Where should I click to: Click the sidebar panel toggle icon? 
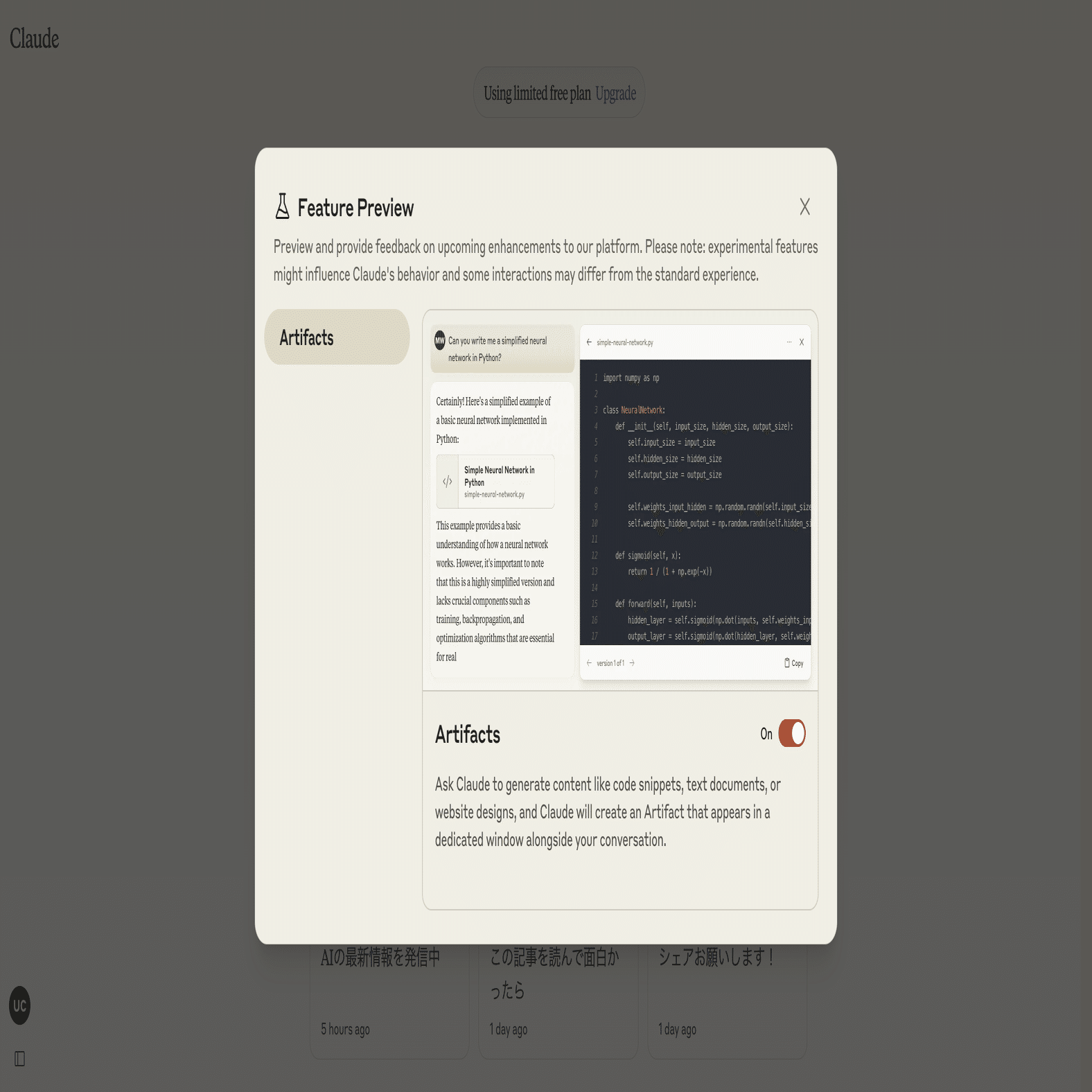coord(19,1059)
